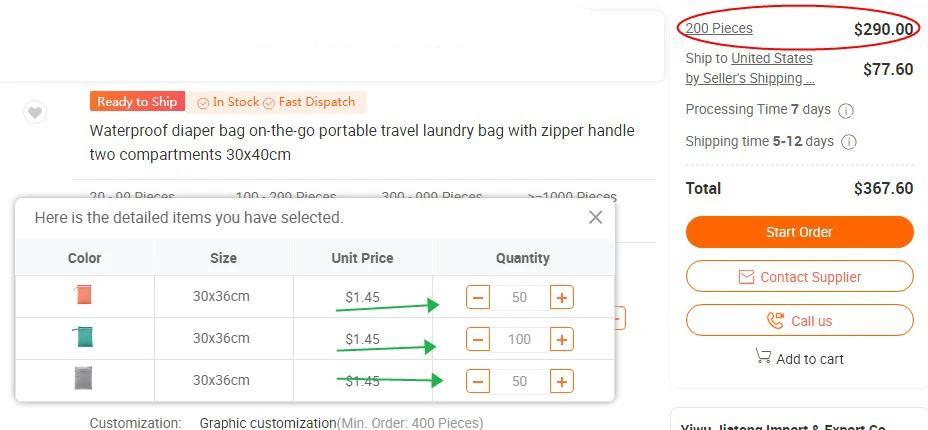Viewport: 928px width, 430px height.
Task: Edit the quantity field showing 100
Action: point(520,339)
